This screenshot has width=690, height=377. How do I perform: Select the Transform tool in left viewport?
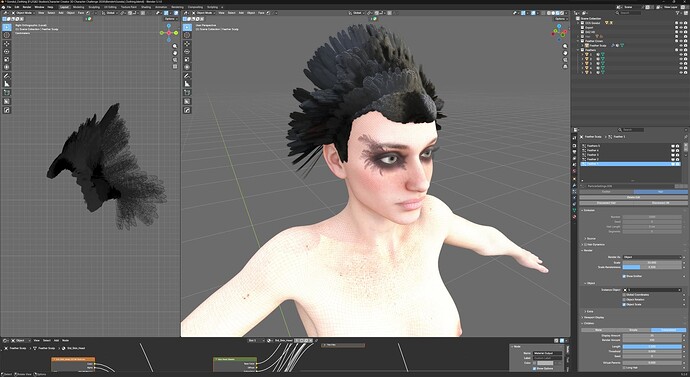point(7,67)
